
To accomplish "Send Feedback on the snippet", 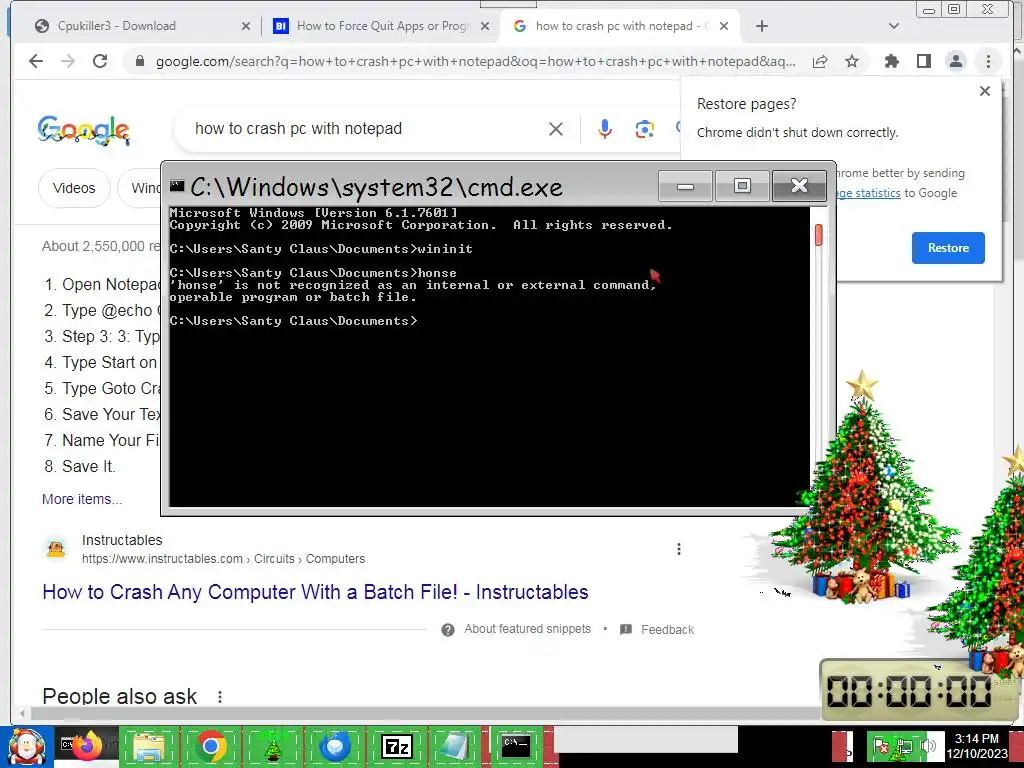I will (656, 630).
